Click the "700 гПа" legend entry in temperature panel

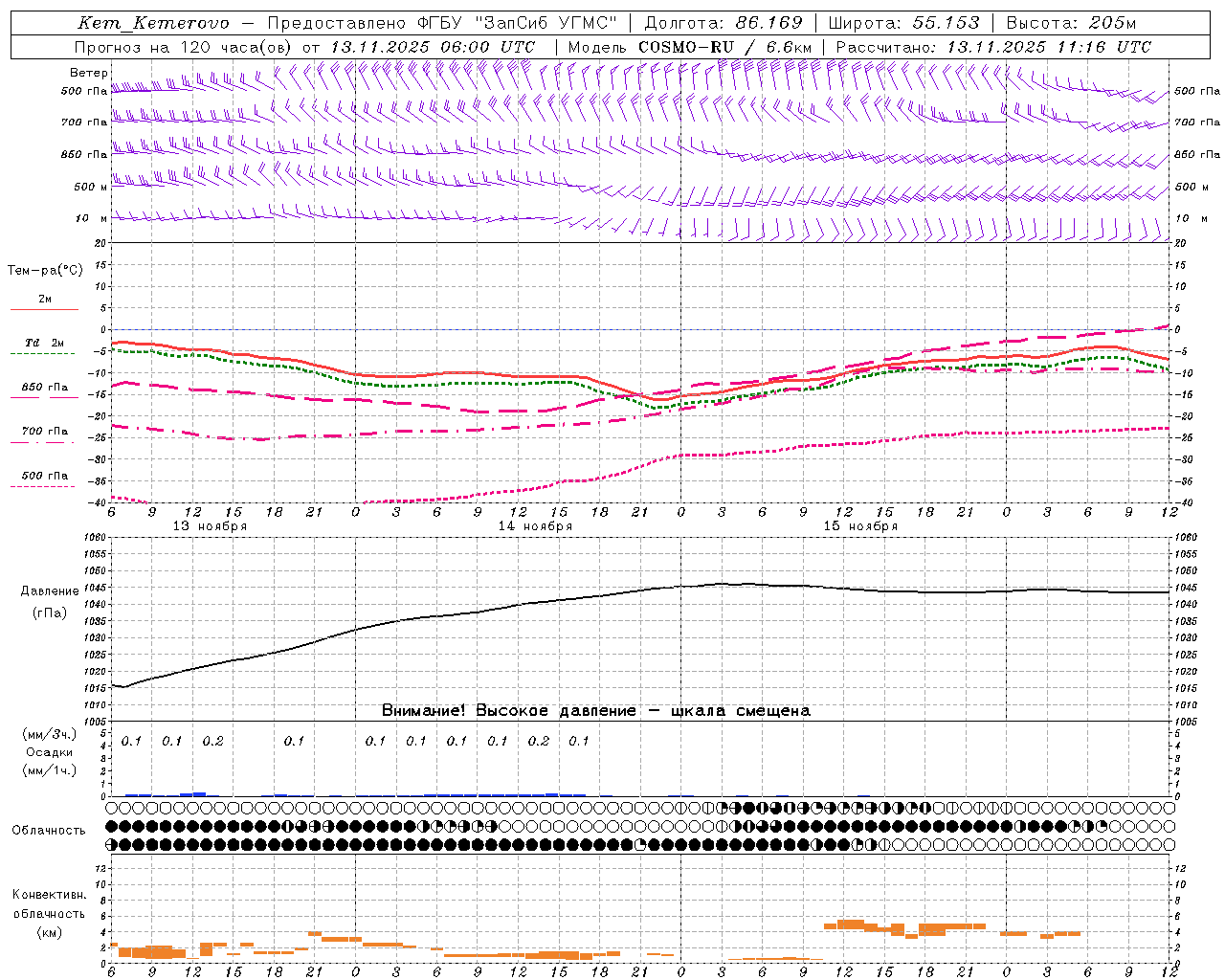click(x=45, y=432)
